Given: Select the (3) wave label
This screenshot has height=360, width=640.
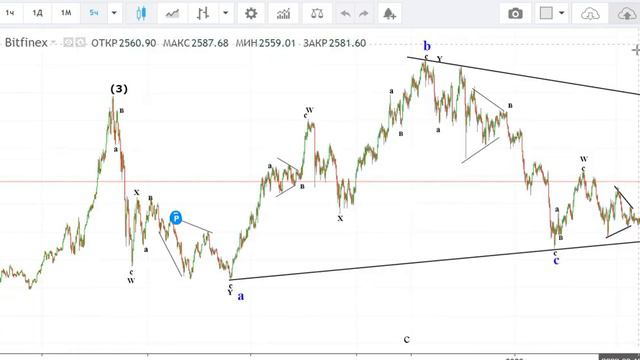Looking at the screenshot, I should [119, 89].
